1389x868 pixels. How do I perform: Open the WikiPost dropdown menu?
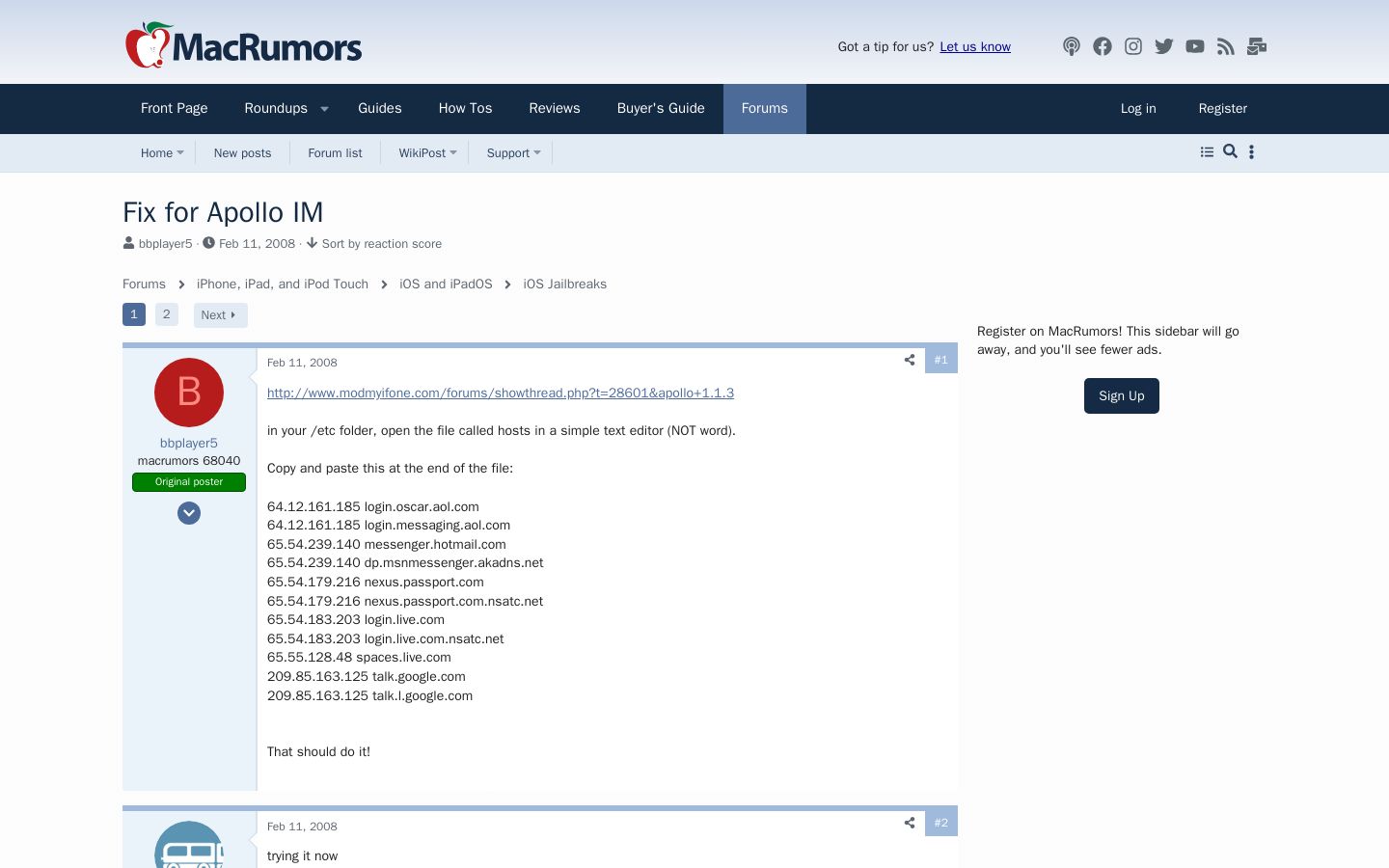453,152
